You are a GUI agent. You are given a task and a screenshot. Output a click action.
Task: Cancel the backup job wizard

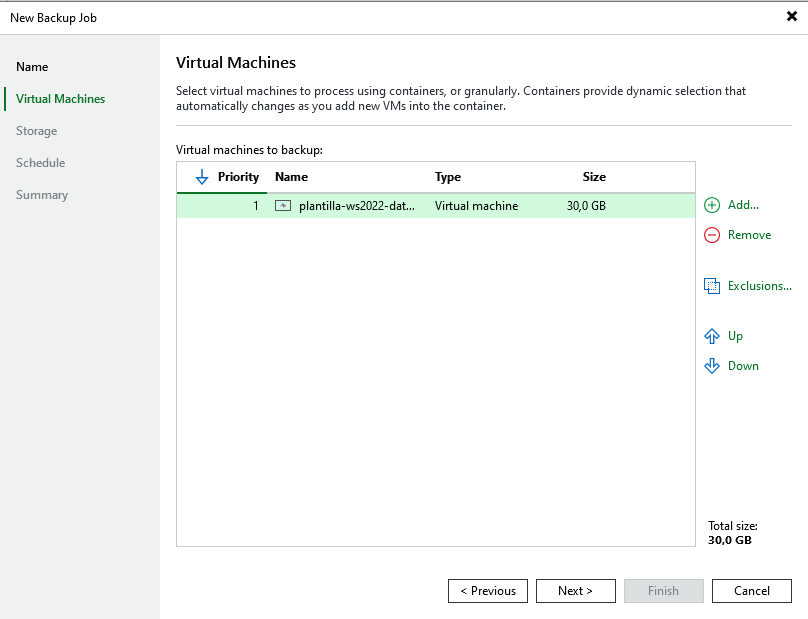(752, 591)
